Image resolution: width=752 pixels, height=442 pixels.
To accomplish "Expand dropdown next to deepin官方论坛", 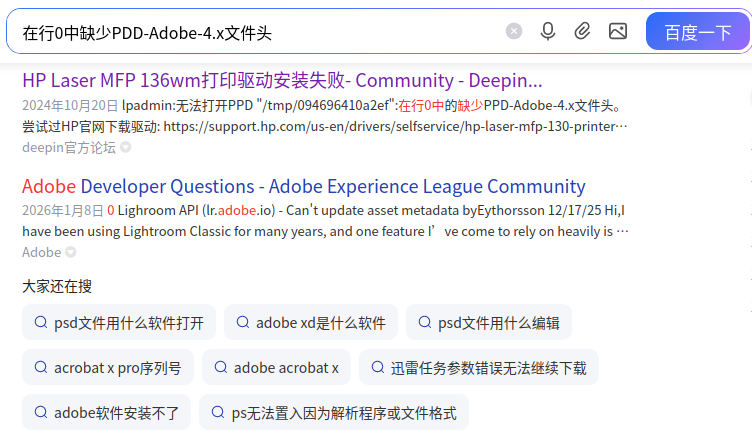I will 126,147.
